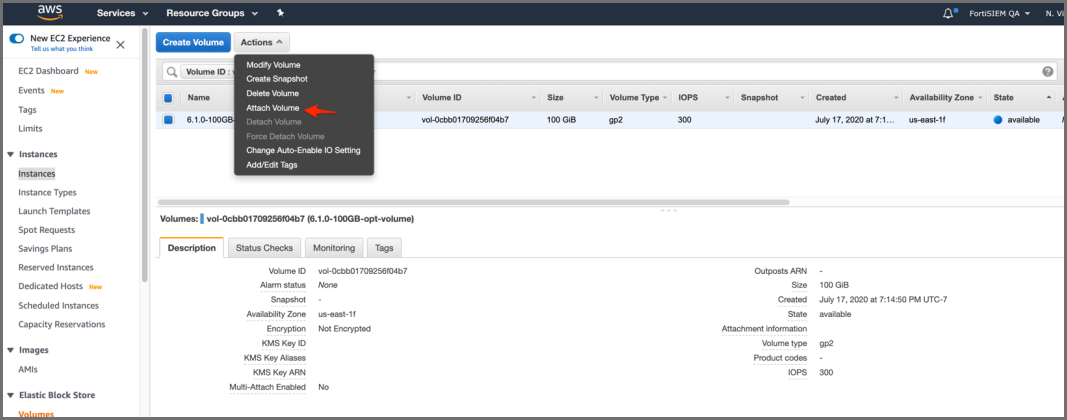Switch to the Status Checks tab

coord(264,248)
